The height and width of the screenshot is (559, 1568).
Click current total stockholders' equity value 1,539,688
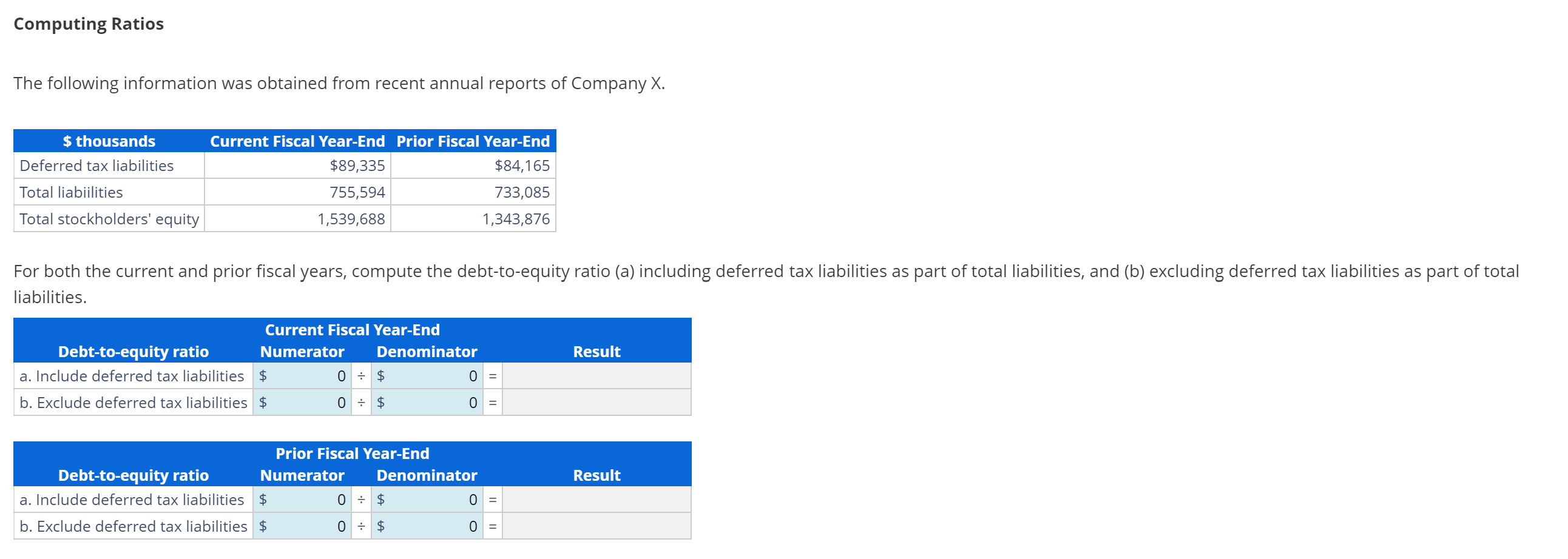(351, 219)
